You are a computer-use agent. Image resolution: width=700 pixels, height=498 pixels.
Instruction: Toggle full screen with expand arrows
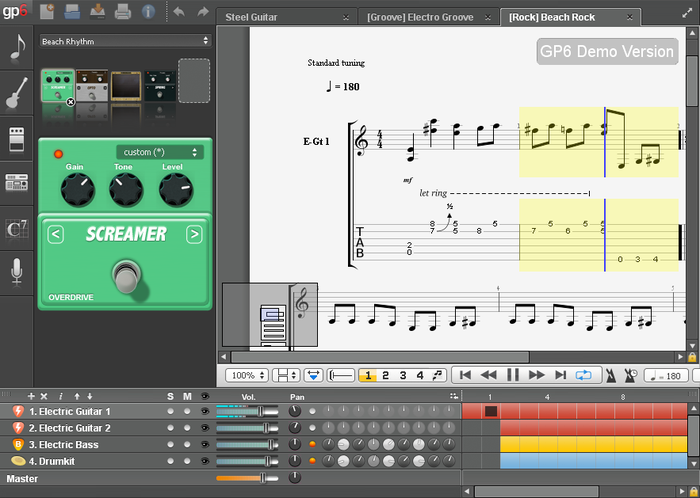(x=687, y=13)
